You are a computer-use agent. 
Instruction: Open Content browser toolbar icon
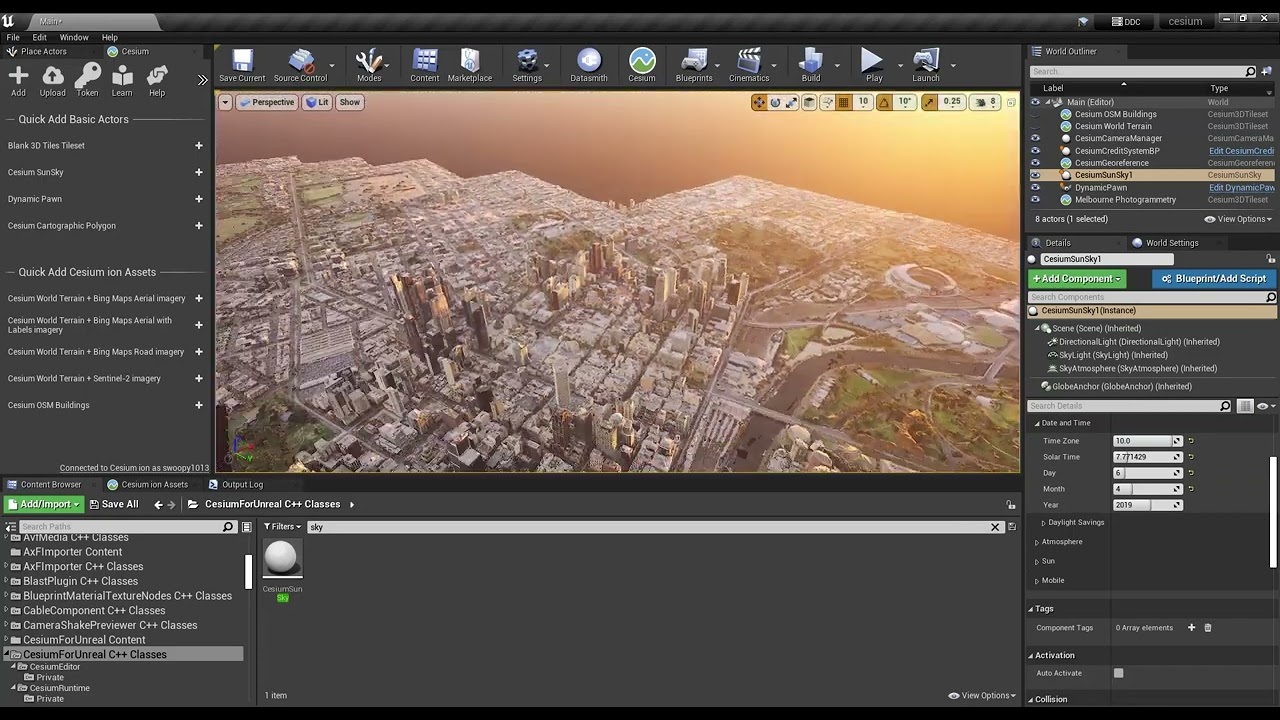click(425, 65)
